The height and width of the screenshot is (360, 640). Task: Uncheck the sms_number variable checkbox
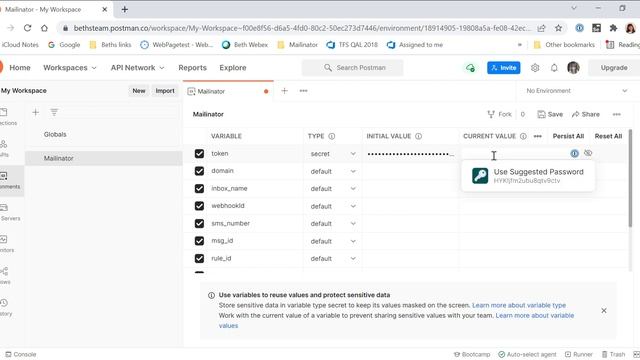click(199, 224)
